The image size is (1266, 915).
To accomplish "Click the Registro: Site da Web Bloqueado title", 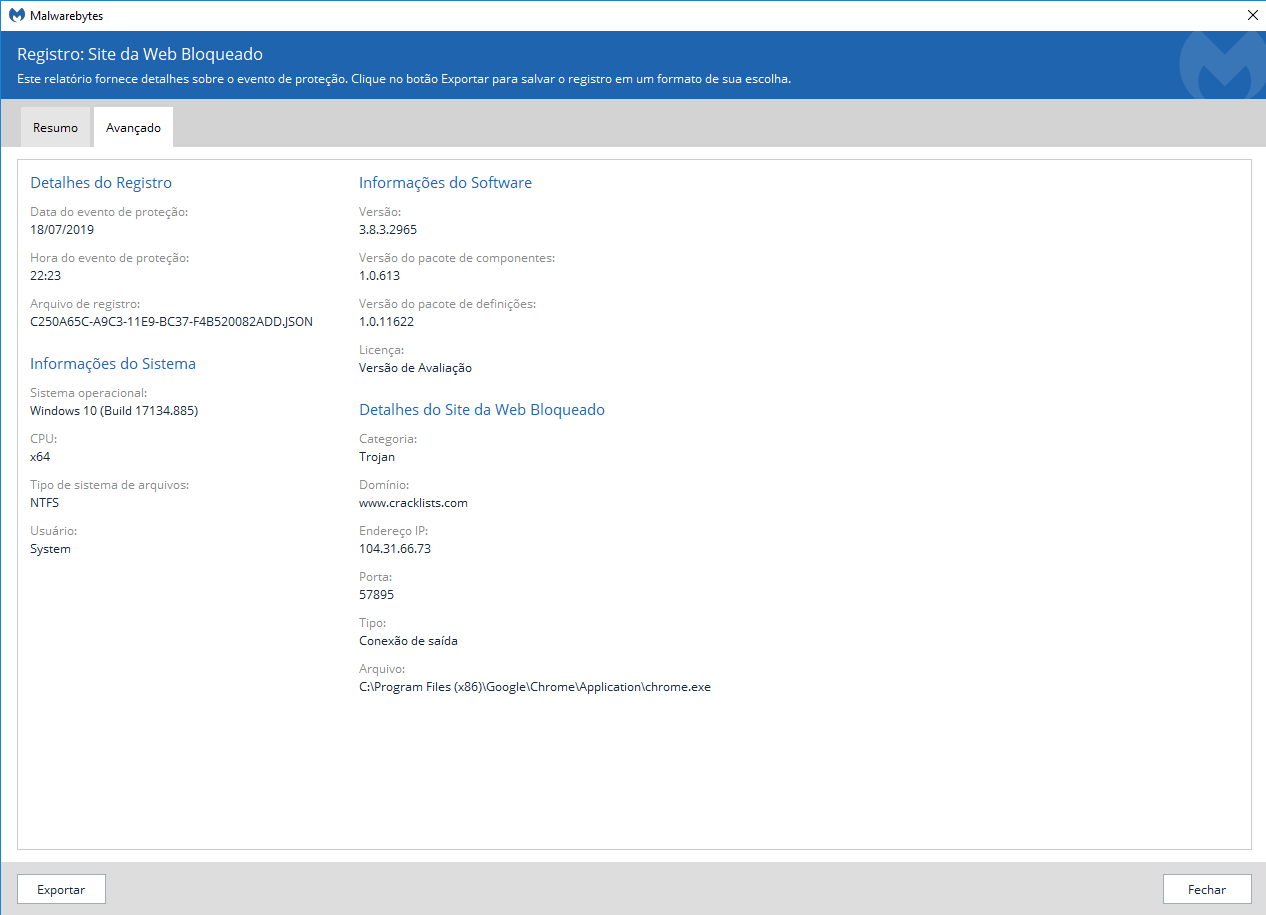I will coord(140,54).
